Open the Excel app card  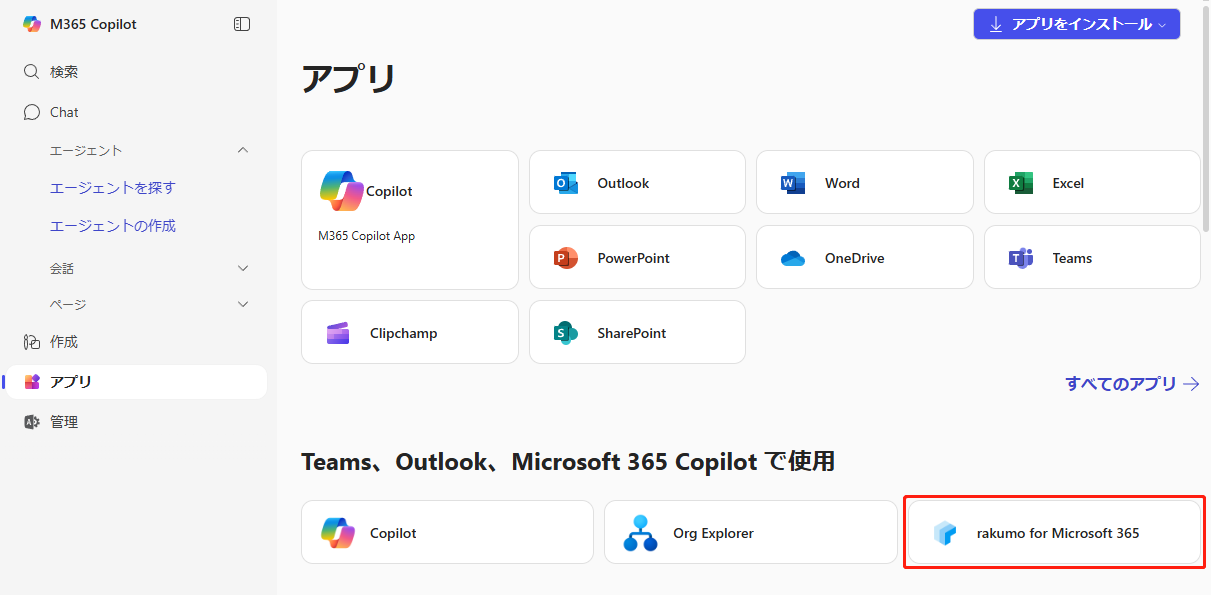(x=1092, y=182)
